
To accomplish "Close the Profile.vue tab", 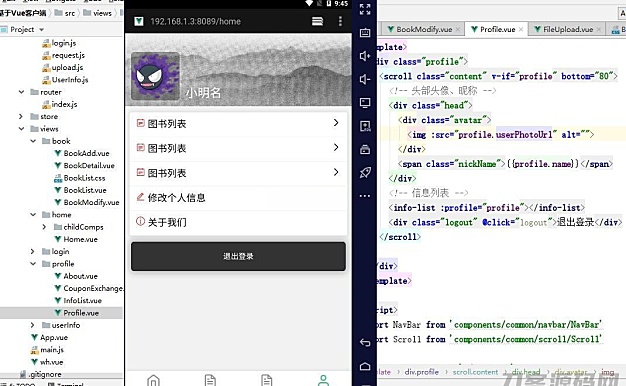I will (521, 30).
